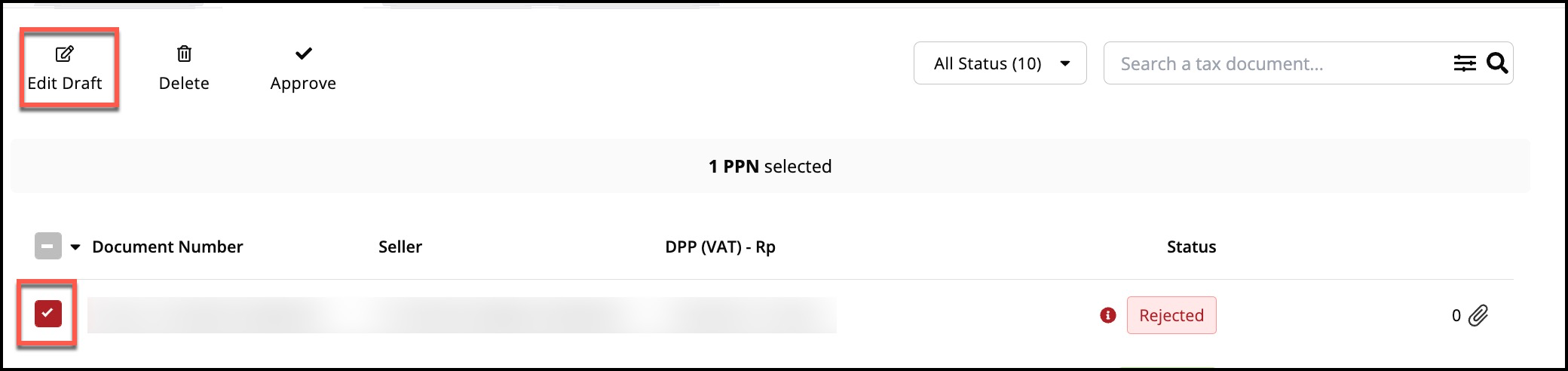Click the Seller column header

[400, 247]
